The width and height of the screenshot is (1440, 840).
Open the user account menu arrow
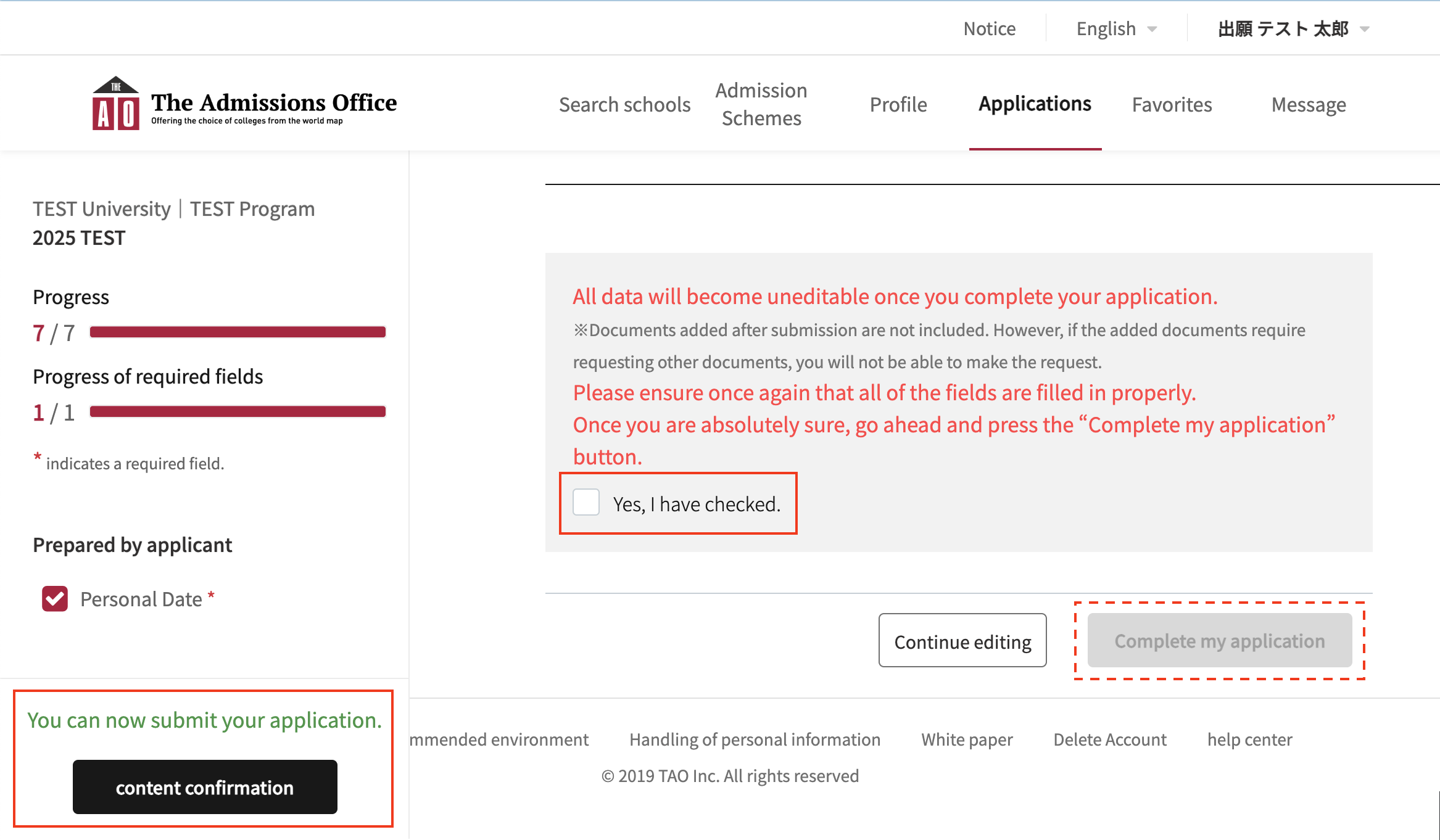(1365, 29)
